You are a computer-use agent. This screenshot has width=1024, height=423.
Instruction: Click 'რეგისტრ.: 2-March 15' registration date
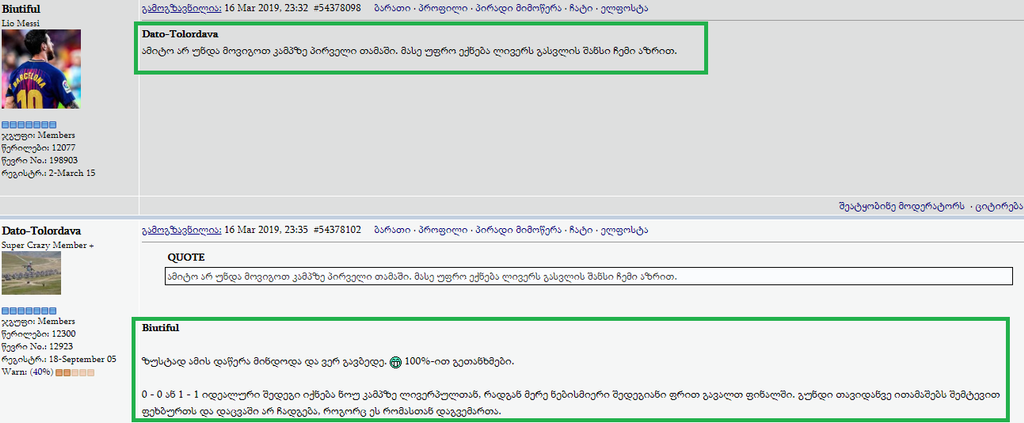pyautogui.click(x=49, y=173)
